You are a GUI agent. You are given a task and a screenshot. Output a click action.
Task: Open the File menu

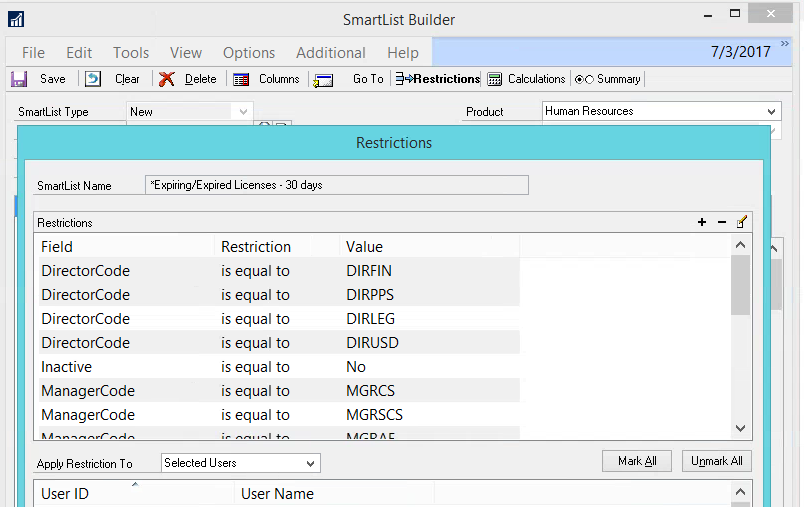pyautogui.click(x=33, y=52)
